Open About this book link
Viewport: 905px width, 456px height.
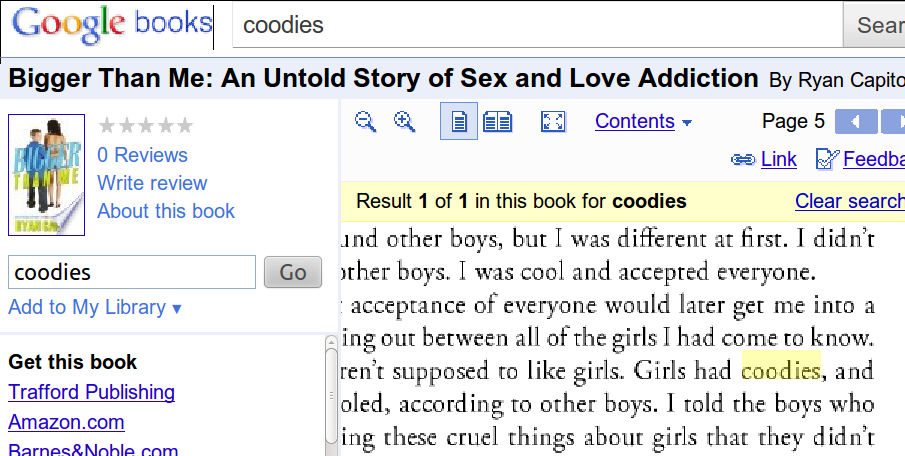166,211
